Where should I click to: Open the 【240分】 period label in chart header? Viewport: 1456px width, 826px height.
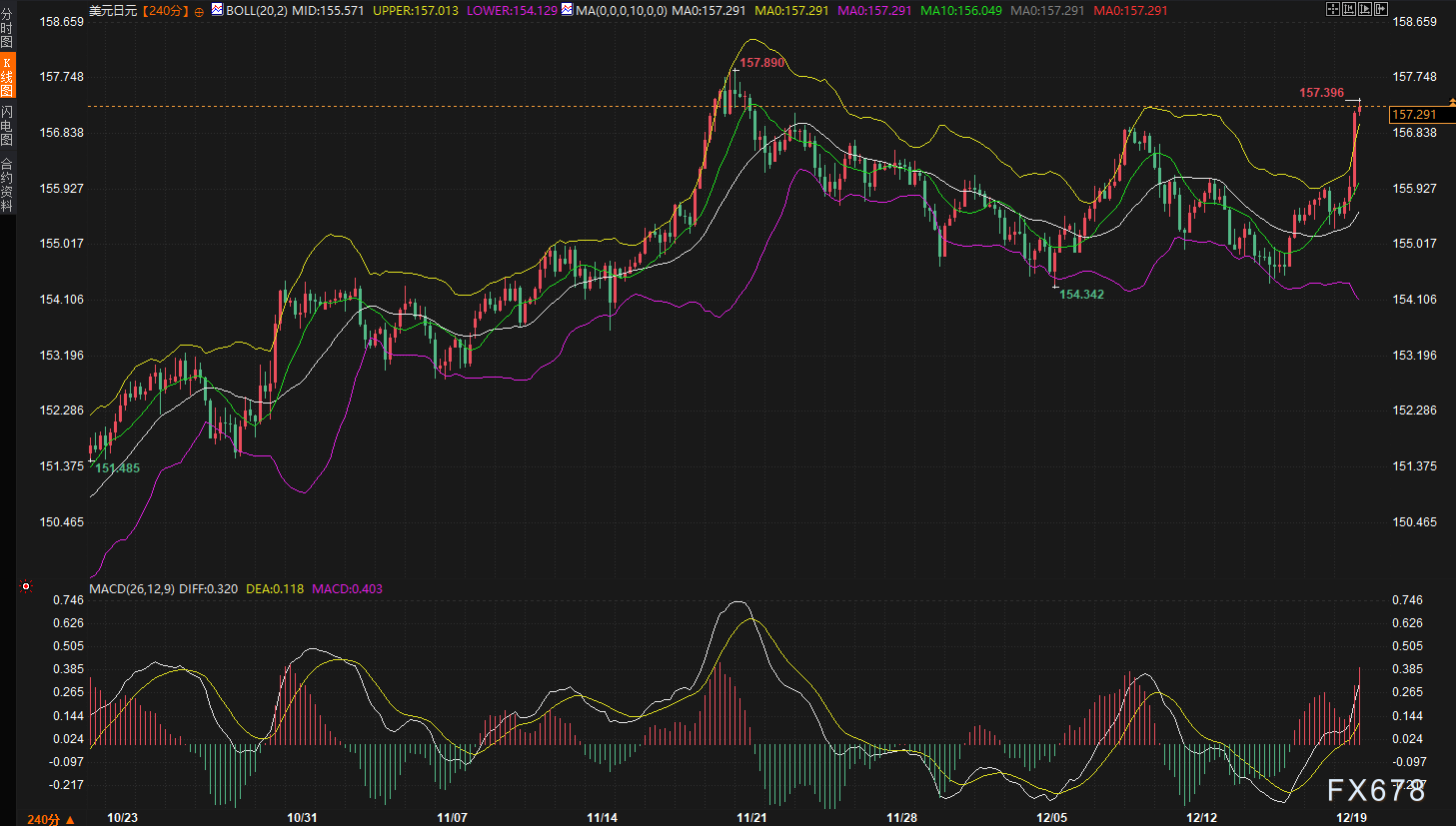coord(165,11)
